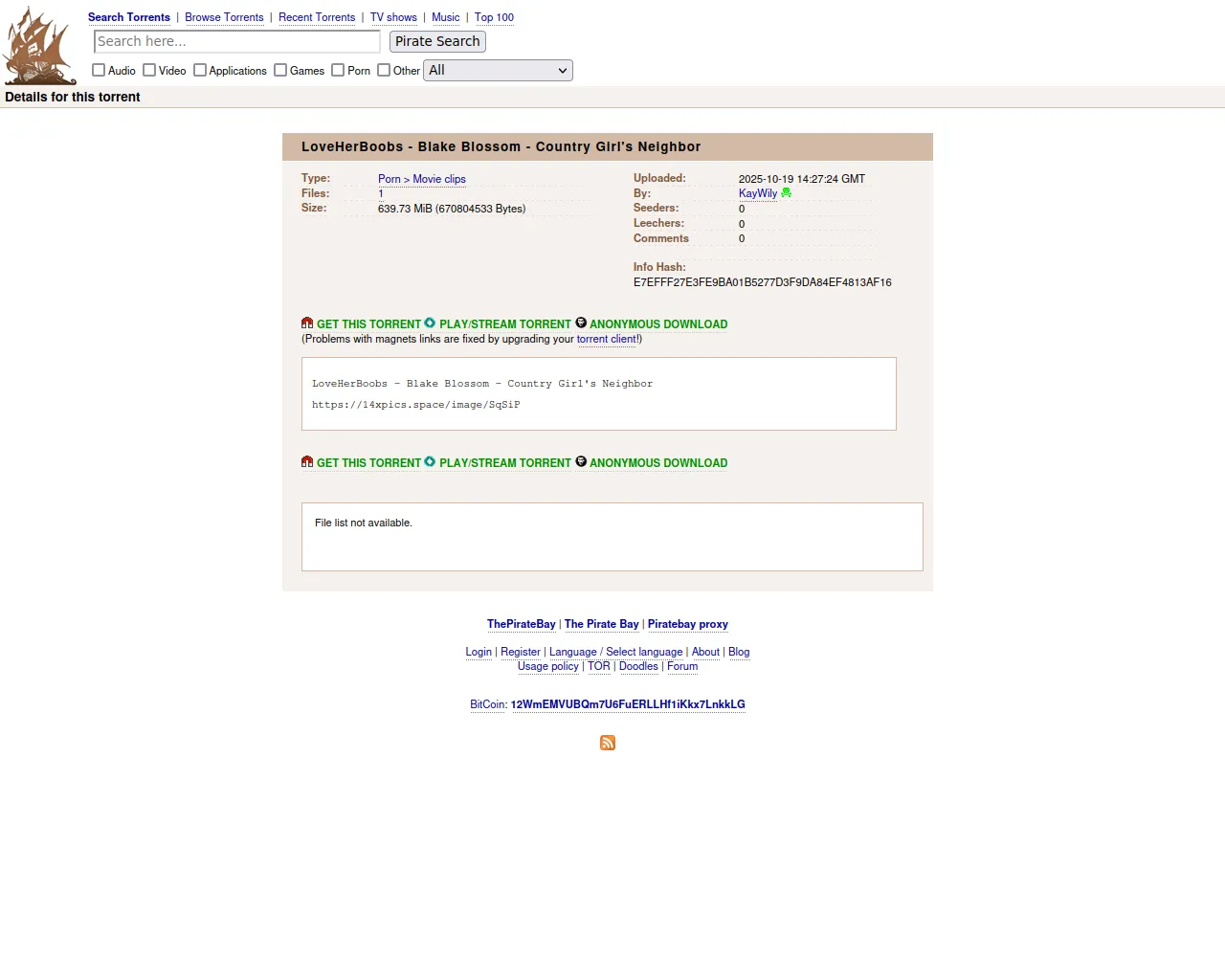This screenshot has width=1225, height=980.
Task: Click the Register link
Action: point(521,652)
